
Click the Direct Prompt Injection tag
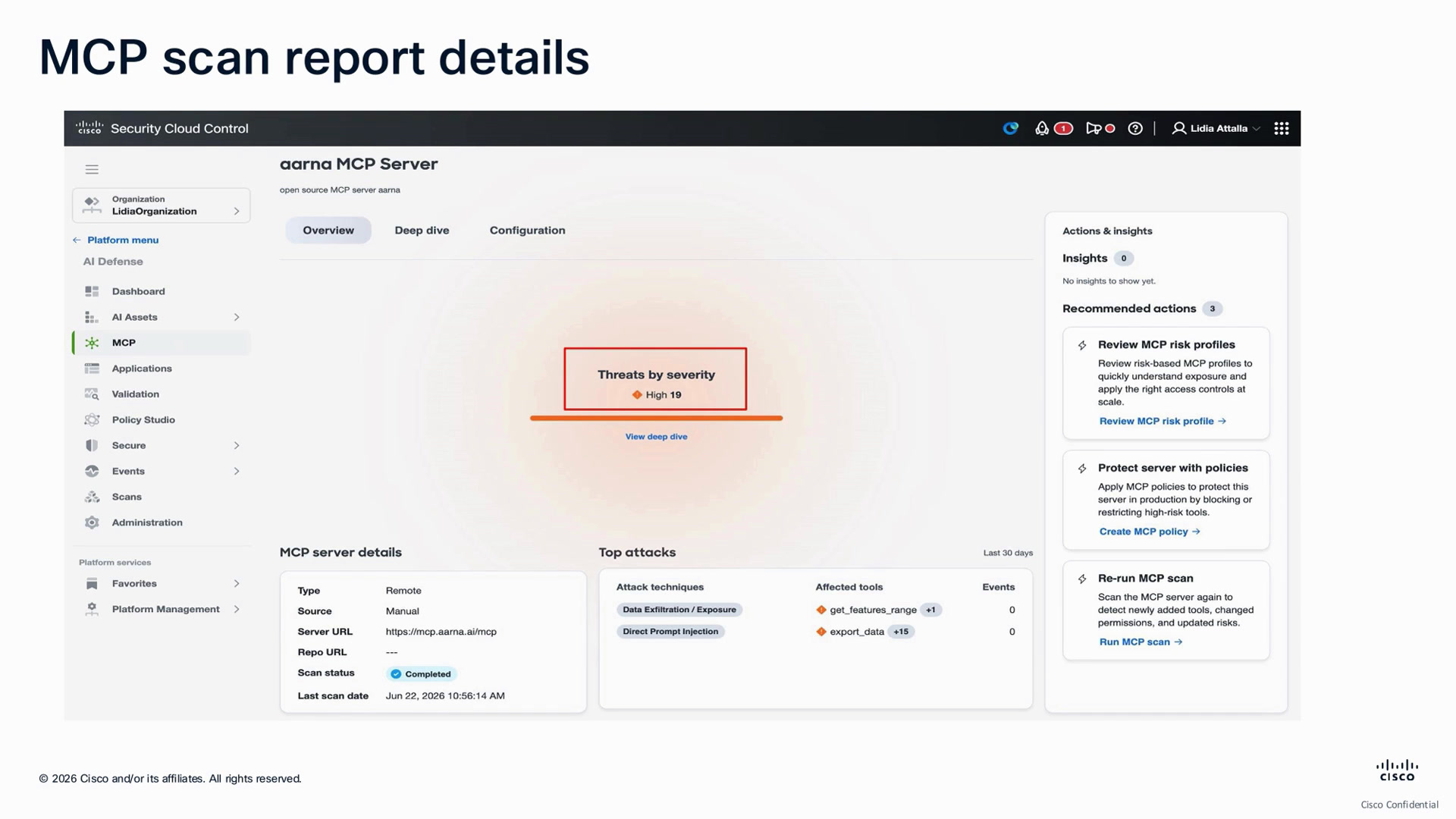670,632
